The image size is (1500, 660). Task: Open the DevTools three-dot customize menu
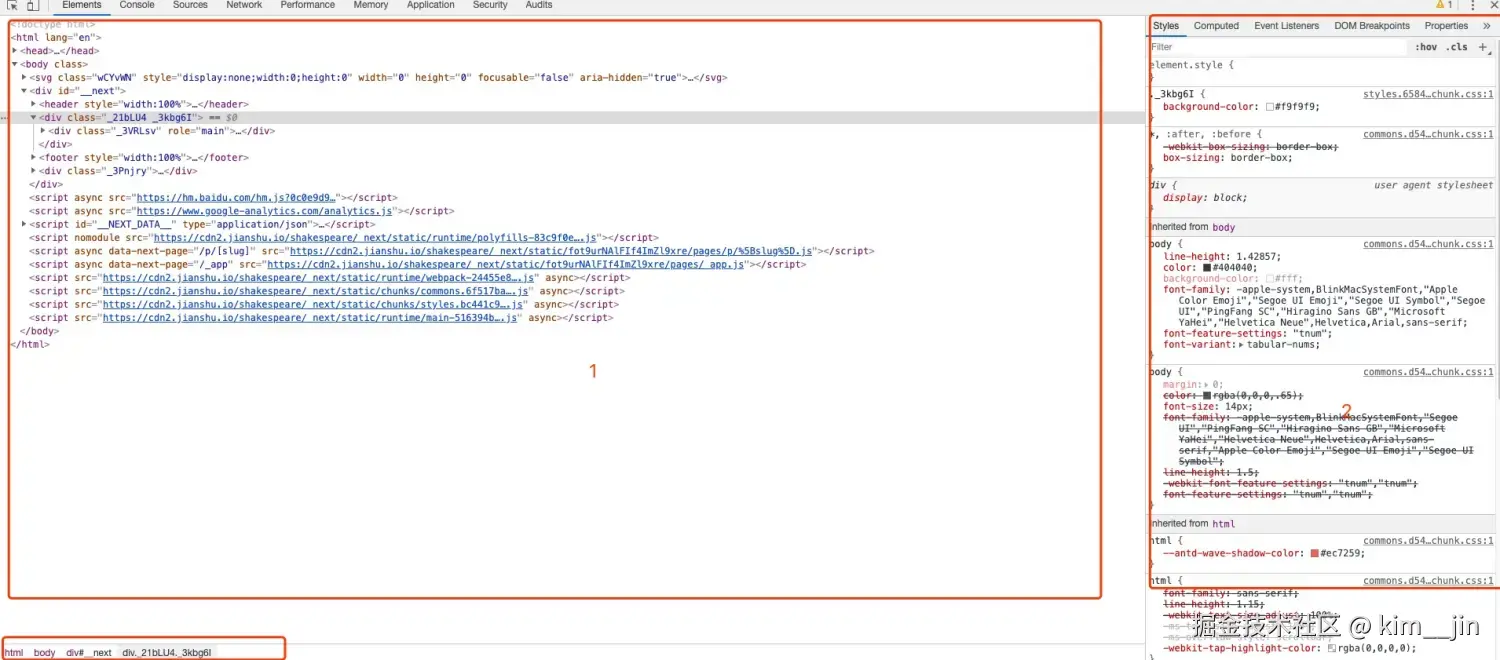1472,5
